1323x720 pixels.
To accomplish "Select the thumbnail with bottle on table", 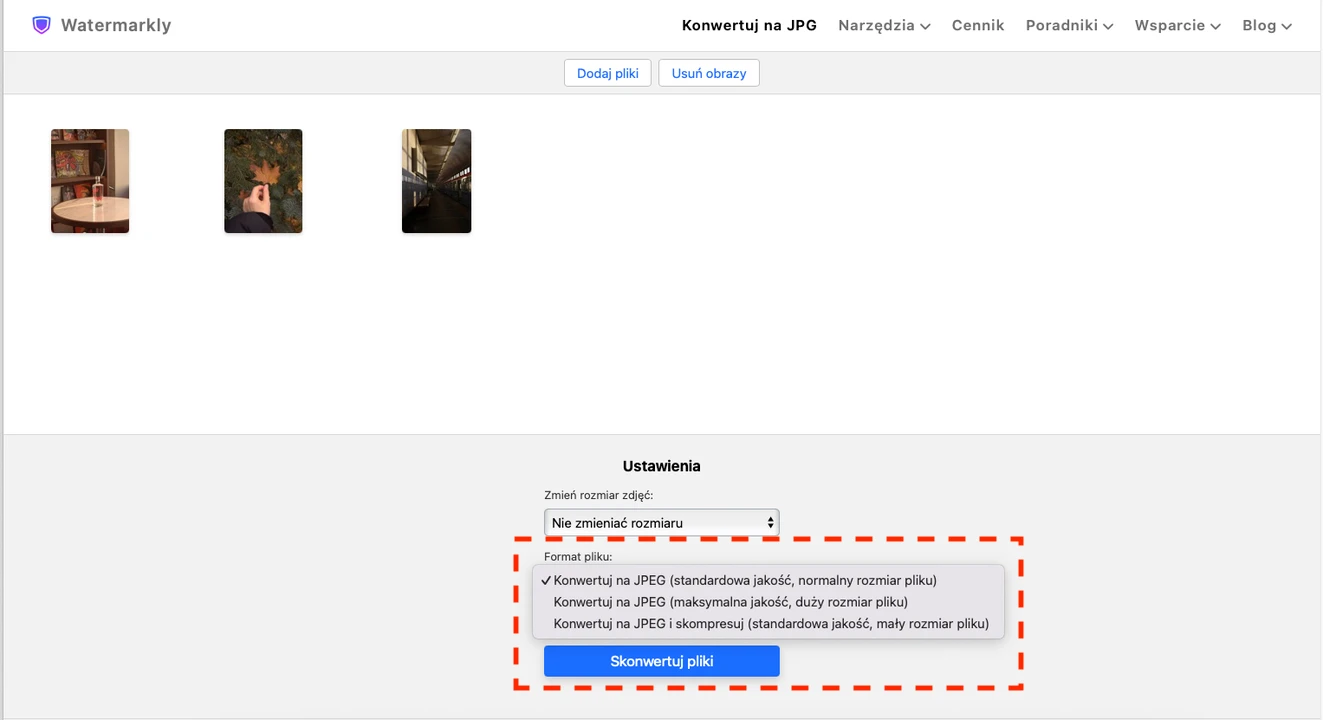I will coord(90,181).
